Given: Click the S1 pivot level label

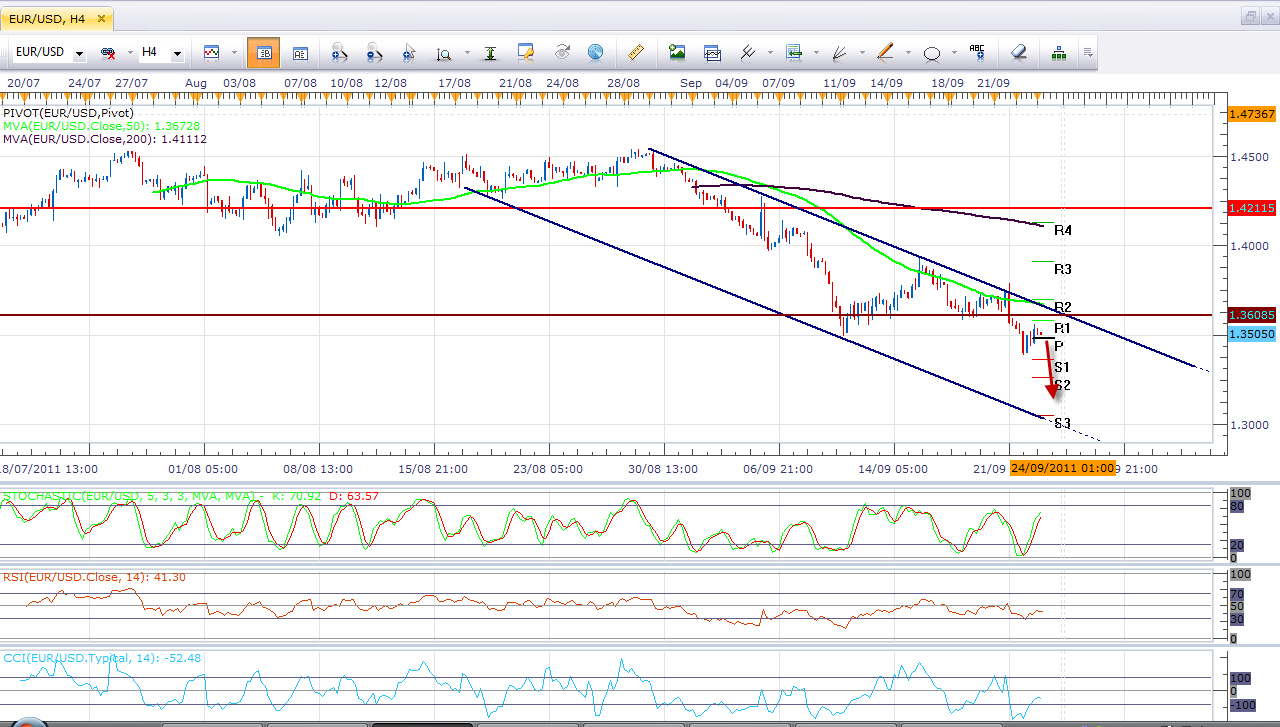Looking at the screenshot, I should click(1062, 367).
